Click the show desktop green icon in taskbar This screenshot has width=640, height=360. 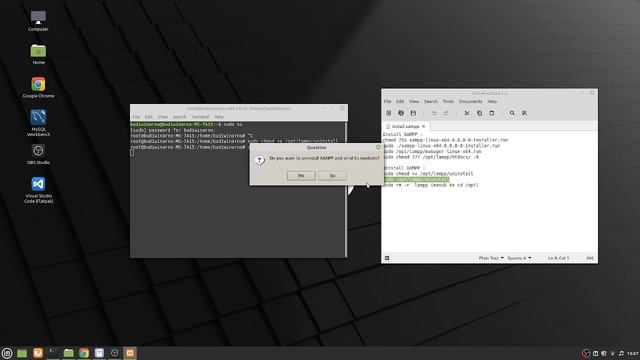pyautogui.click(x=22, y=353)
